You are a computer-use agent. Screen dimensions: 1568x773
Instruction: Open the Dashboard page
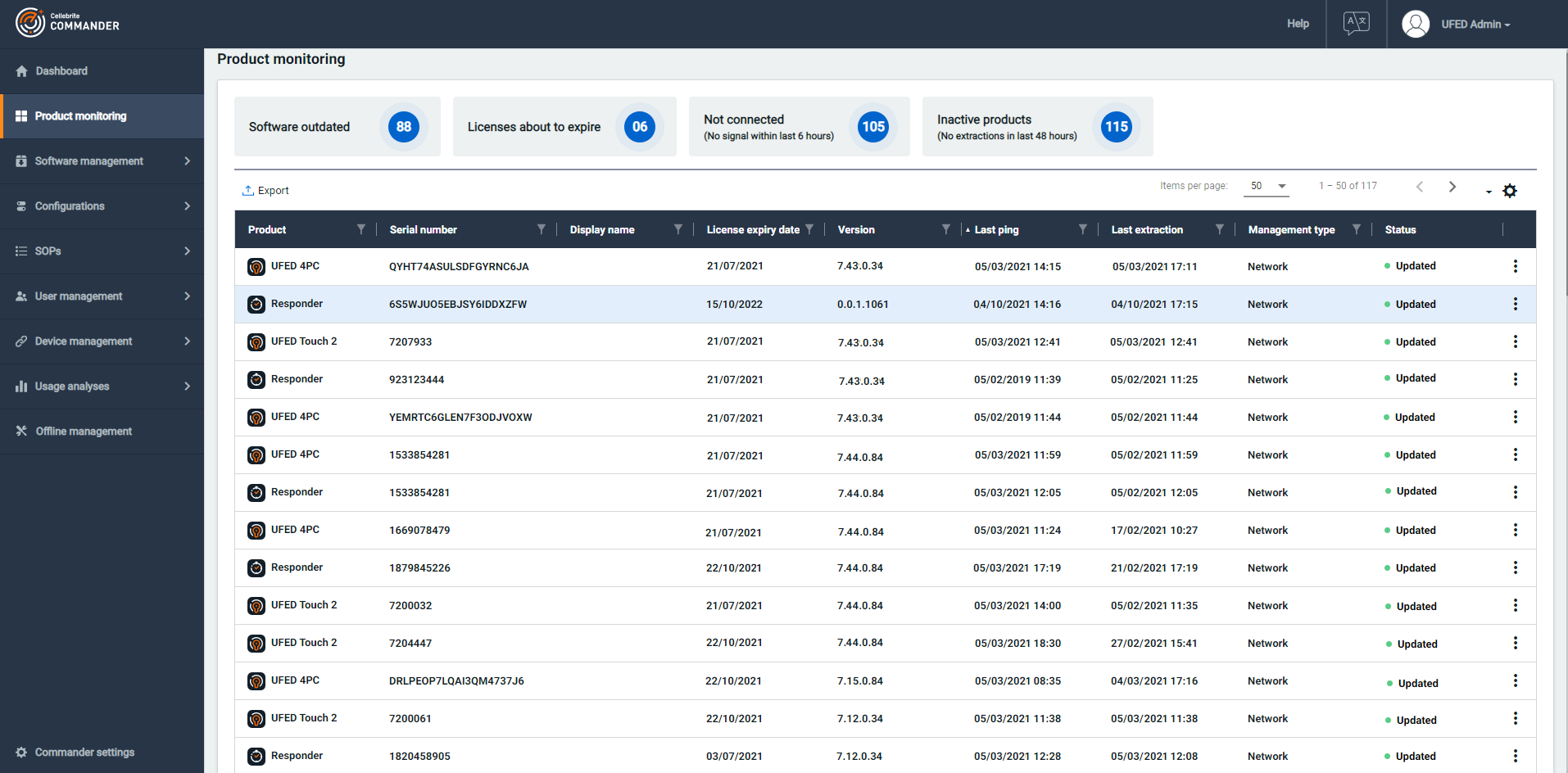(x=102, y=71)
